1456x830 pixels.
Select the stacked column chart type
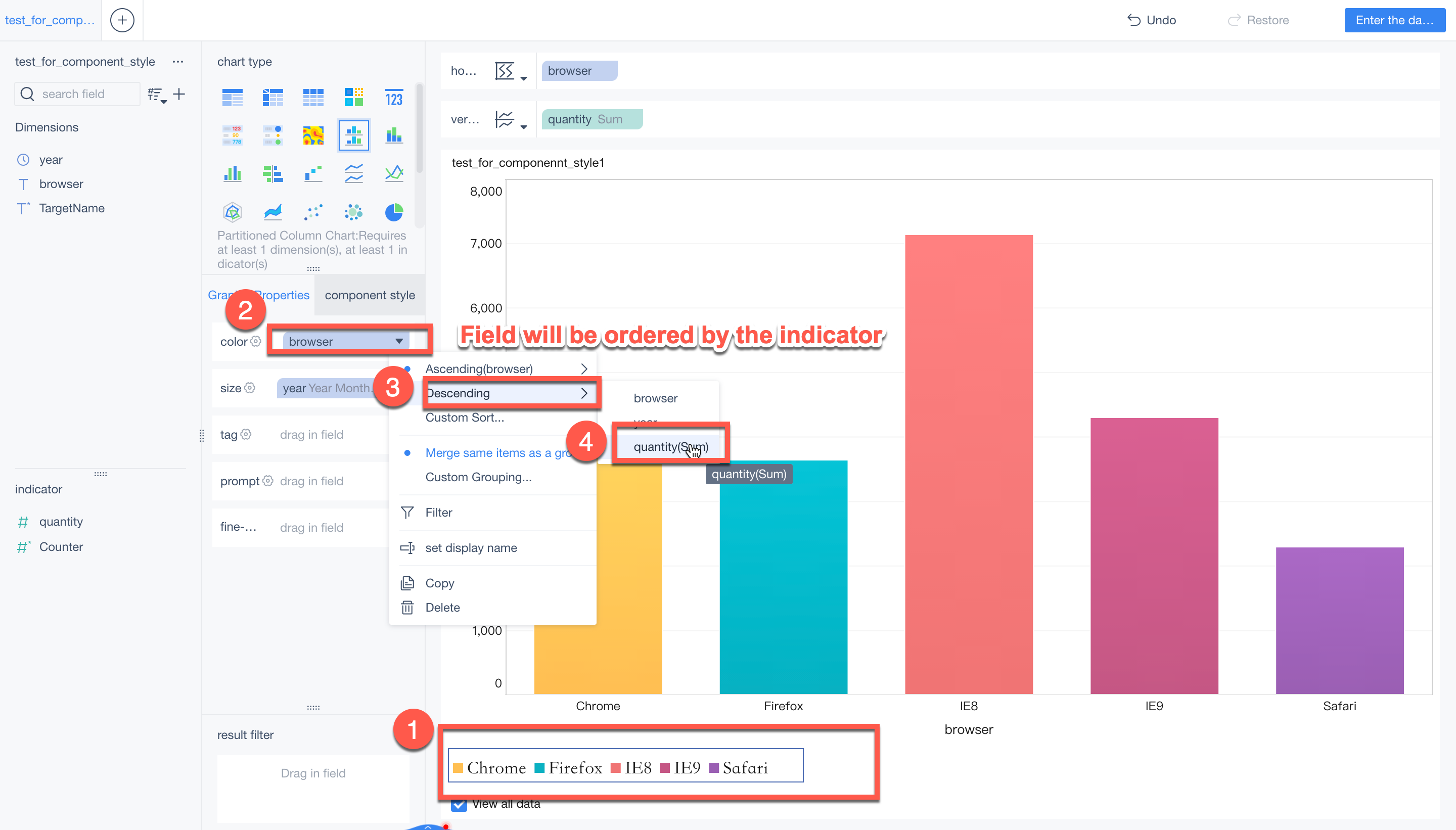394,135
